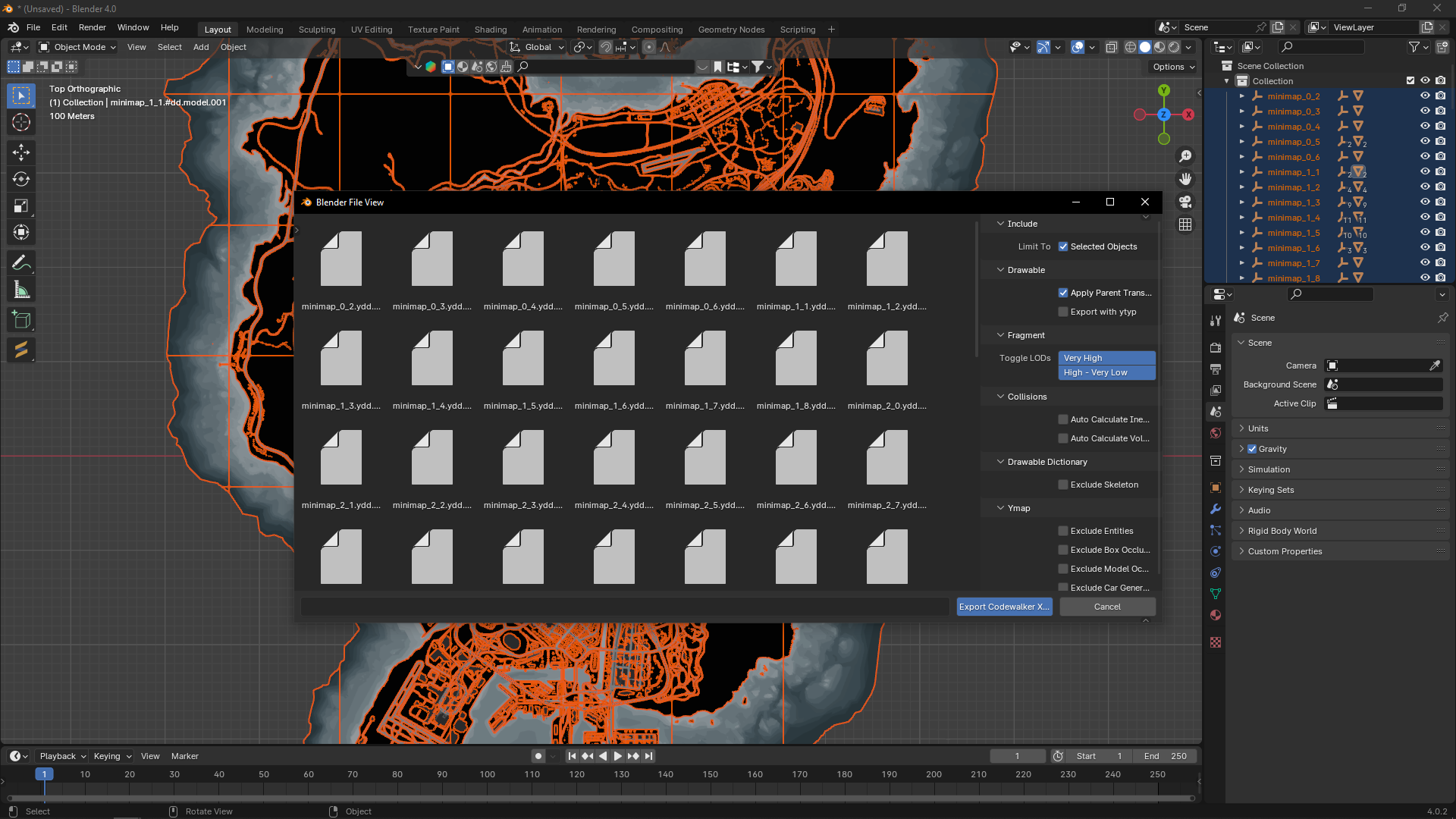
Task: Click the Export Codewalker XML button
Action: click(x=1004, y=607)
